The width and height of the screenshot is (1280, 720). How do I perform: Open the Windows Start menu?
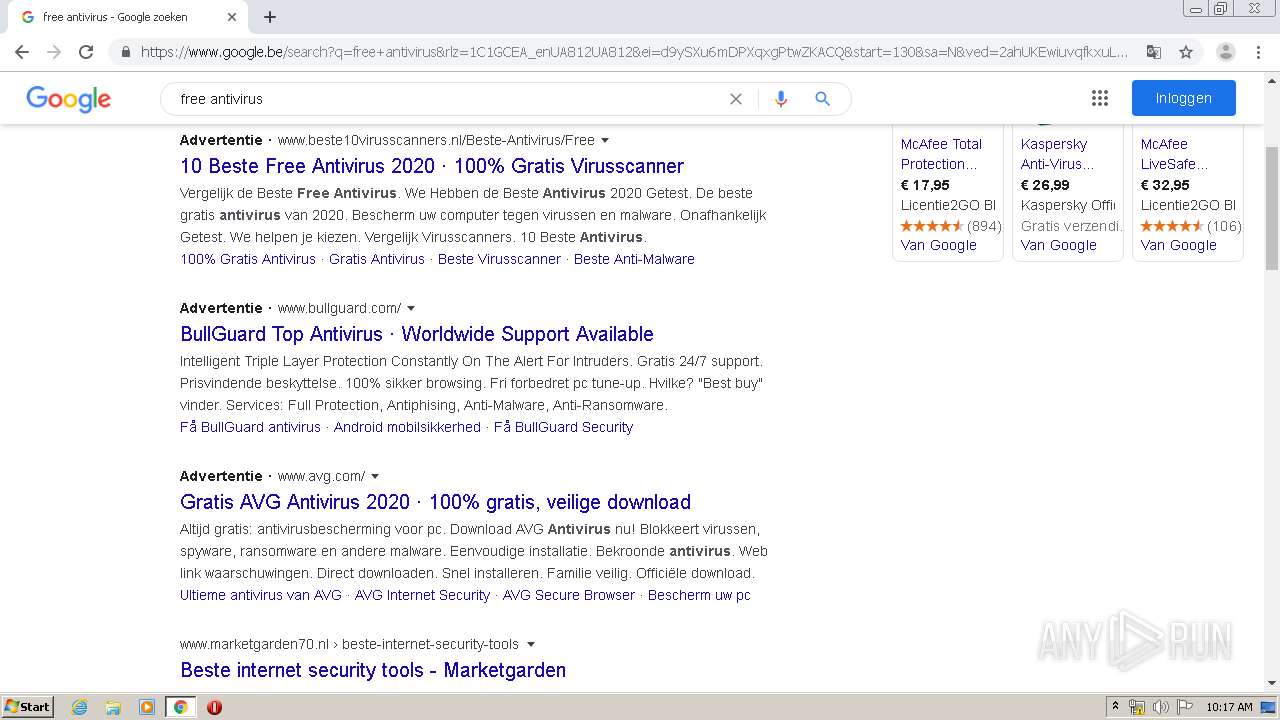[28, 707]
